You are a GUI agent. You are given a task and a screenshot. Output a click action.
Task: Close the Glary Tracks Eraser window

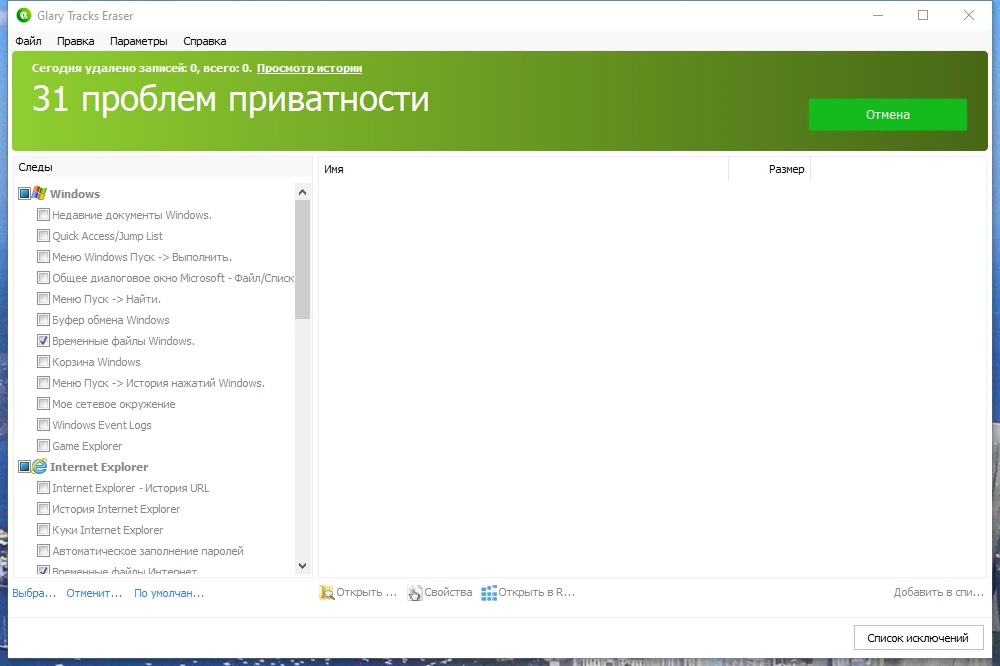(x=969, y=15)
